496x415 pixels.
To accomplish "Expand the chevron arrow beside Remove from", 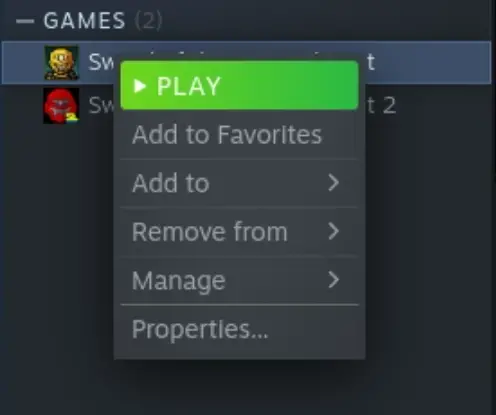I will point(334,231).
